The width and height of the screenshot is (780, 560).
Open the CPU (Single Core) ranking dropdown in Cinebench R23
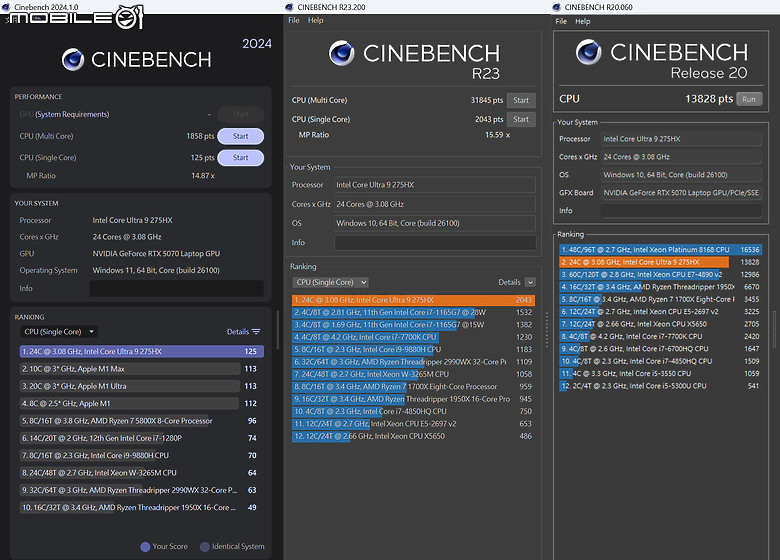click(330, 282)
